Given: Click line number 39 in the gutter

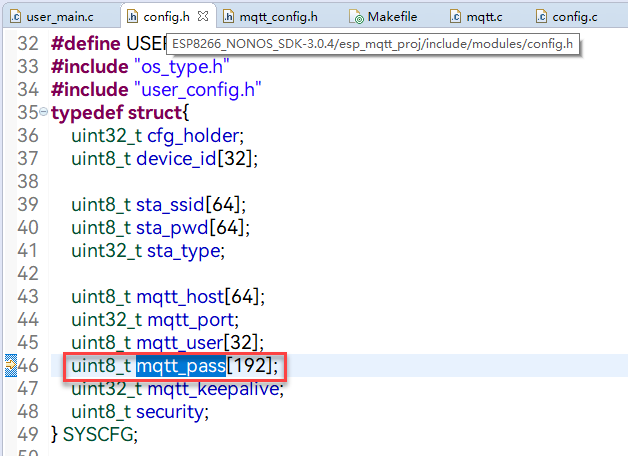Looking at the screenshot, I should [x=28, y=205].
